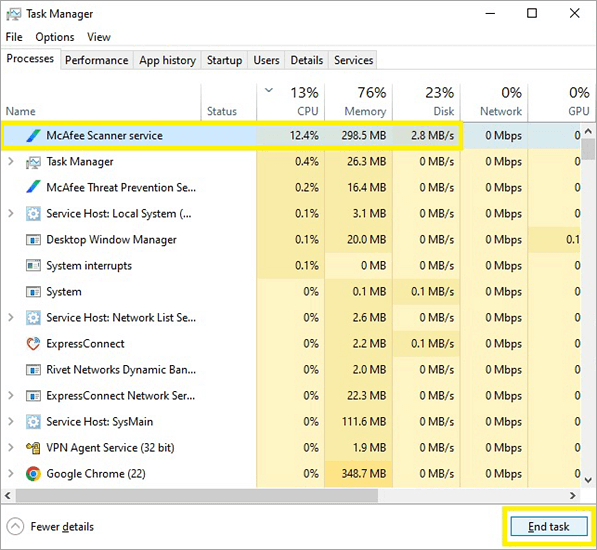This screenshot has width=597, height=550.
Task: Sort by the Status column header
Action: tap(229, 102)
